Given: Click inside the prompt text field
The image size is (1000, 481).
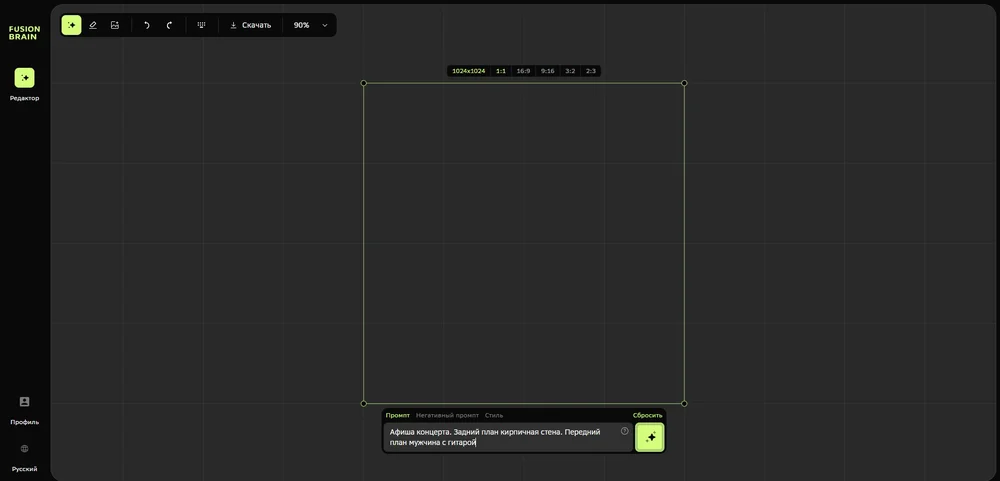Looking at the screenshot, I should coord(500,437).
